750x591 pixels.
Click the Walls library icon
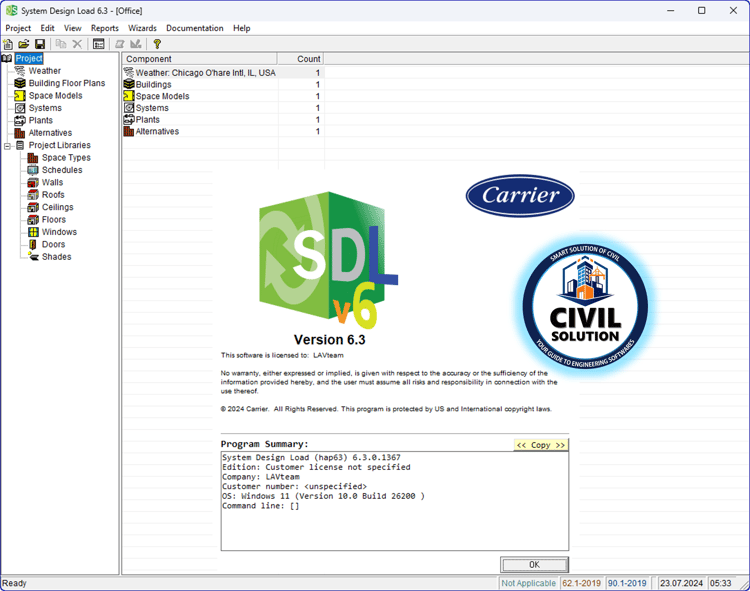33,183
